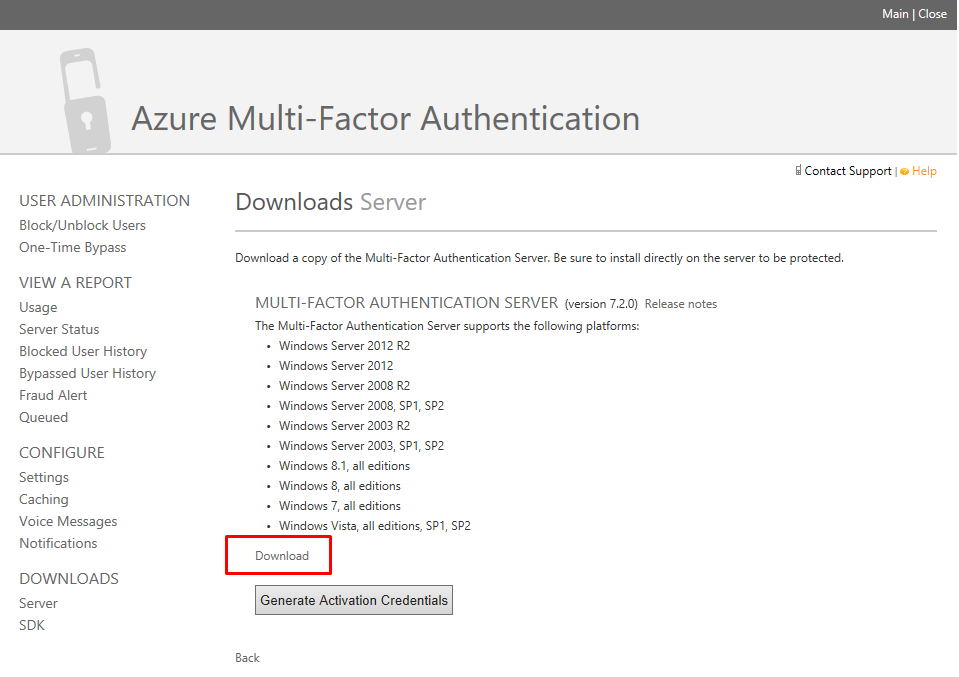Click the phone icon beside Contact Support
Viewport: 959px width, 677px height.
point(798,171)
